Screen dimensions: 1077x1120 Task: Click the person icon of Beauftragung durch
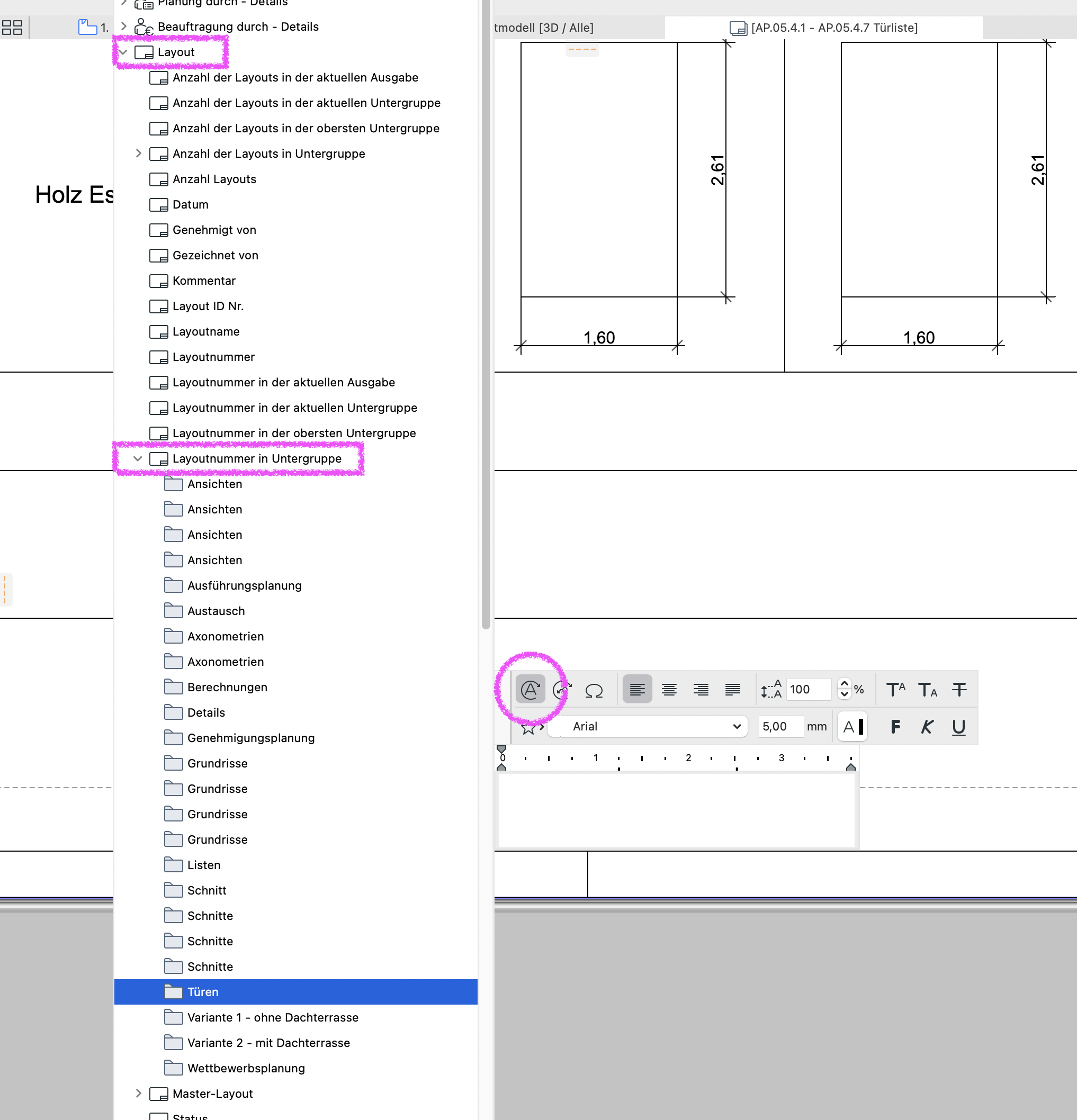pos(143,27)
